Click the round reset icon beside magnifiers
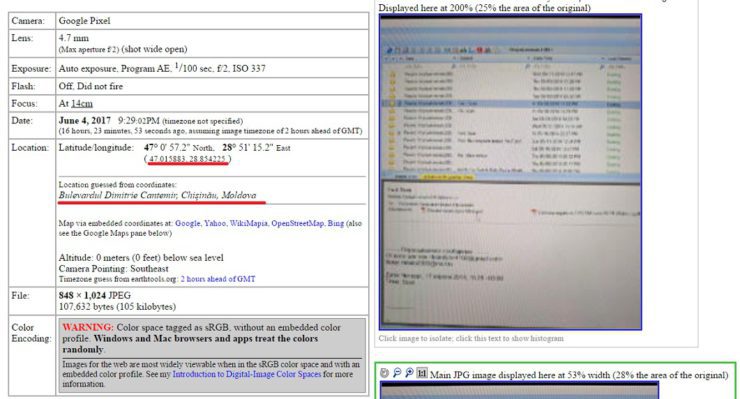The height and width of the screenshot is (399, 740). [385, 373]
